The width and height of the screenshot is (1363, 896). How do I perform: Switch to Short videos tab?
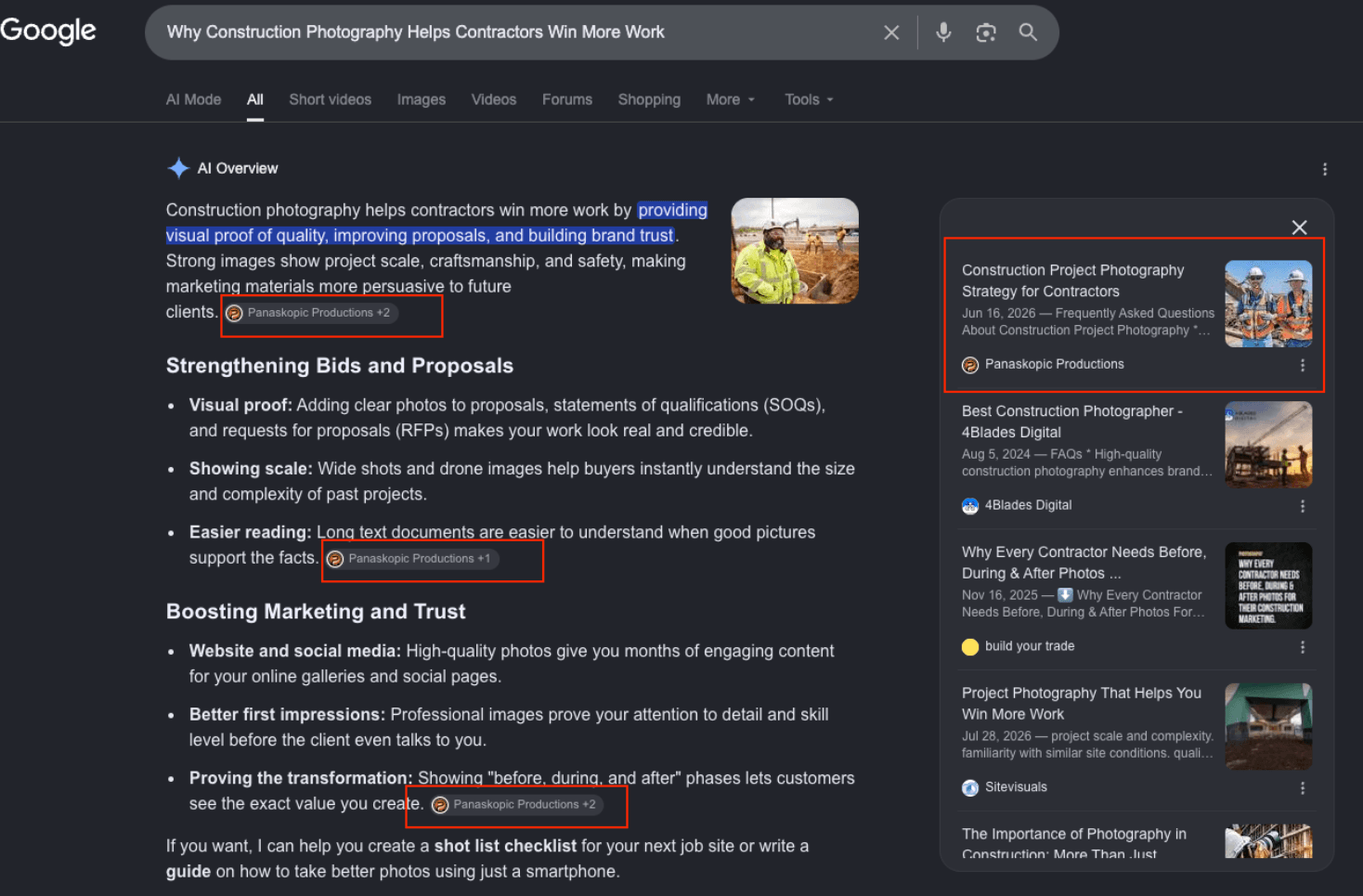click(x=330, y=99)
